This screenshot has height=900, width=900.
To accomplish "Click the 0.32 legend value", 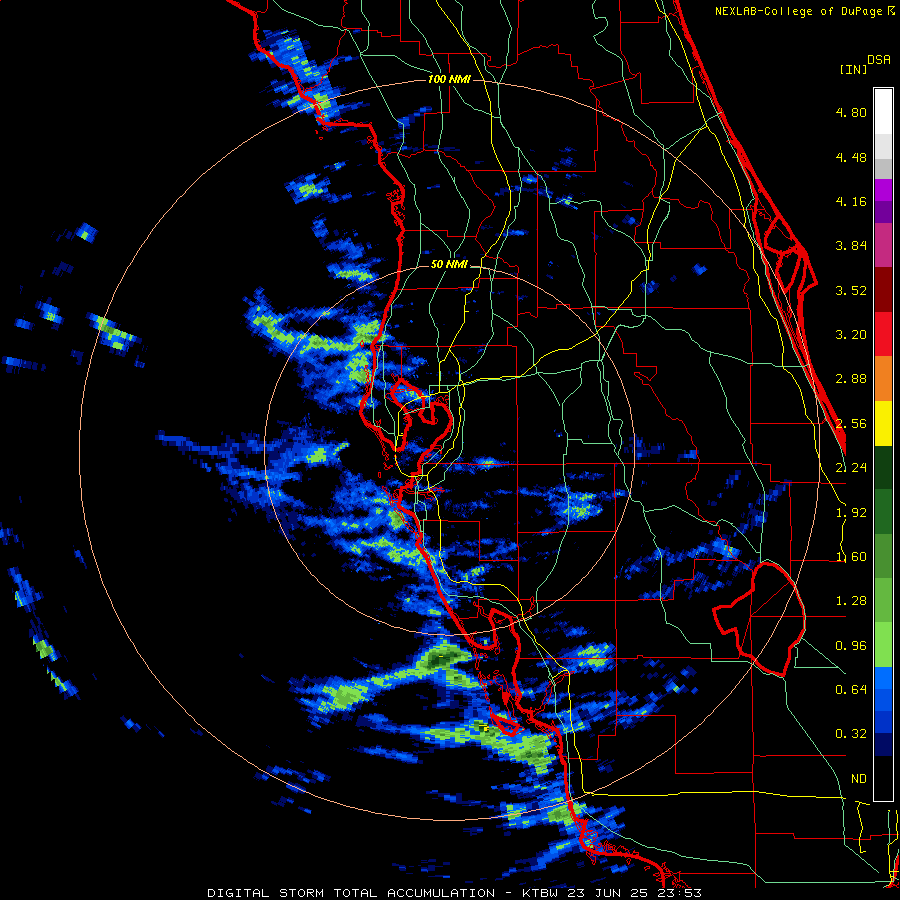I will [851, 734].
